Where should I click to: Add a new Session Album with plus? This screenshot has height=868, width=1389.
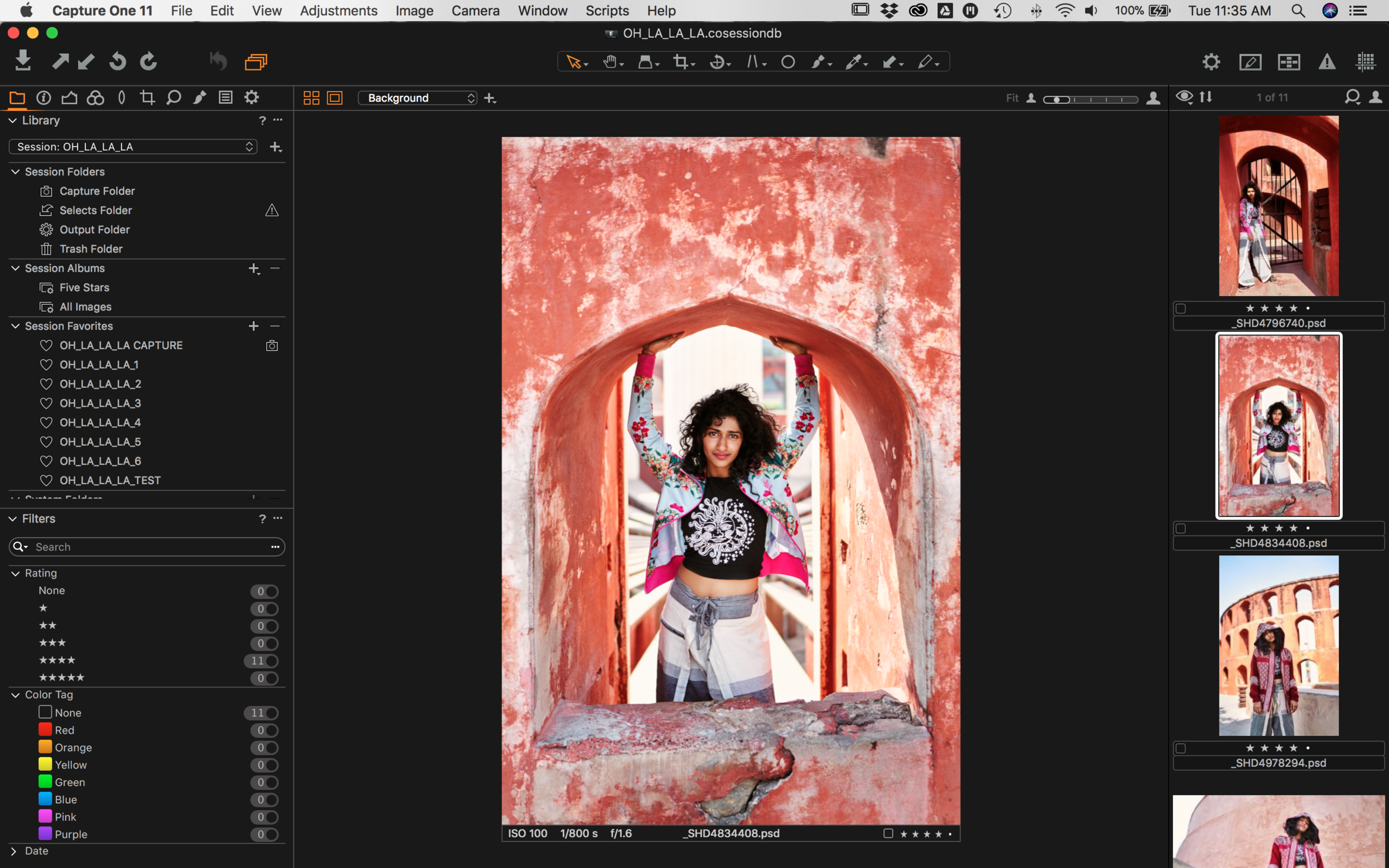click(x=254, y=268)
